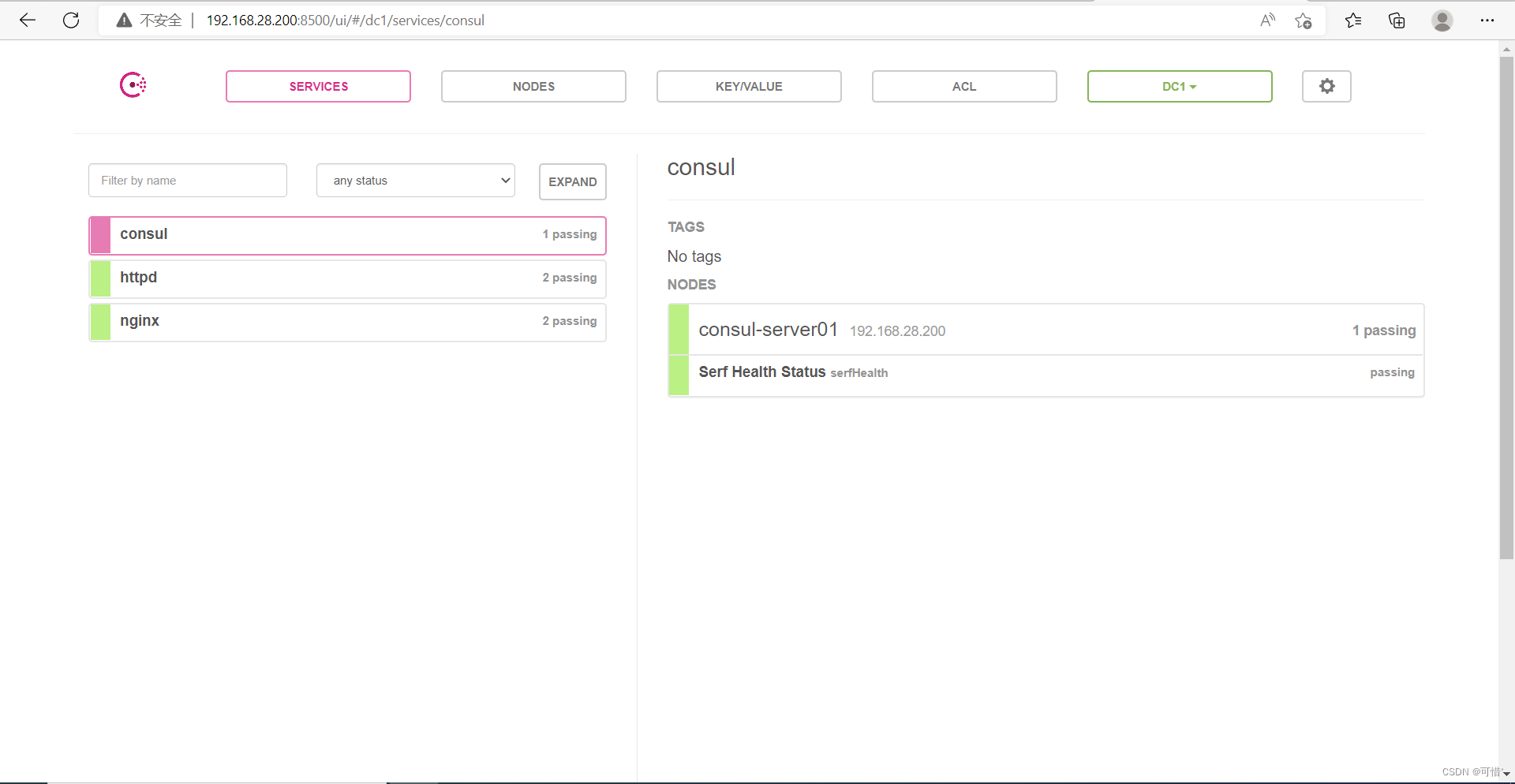This screenshot has height=784, width=1515.
Task: Switch to the NODES tab
Action: [533, 86]
